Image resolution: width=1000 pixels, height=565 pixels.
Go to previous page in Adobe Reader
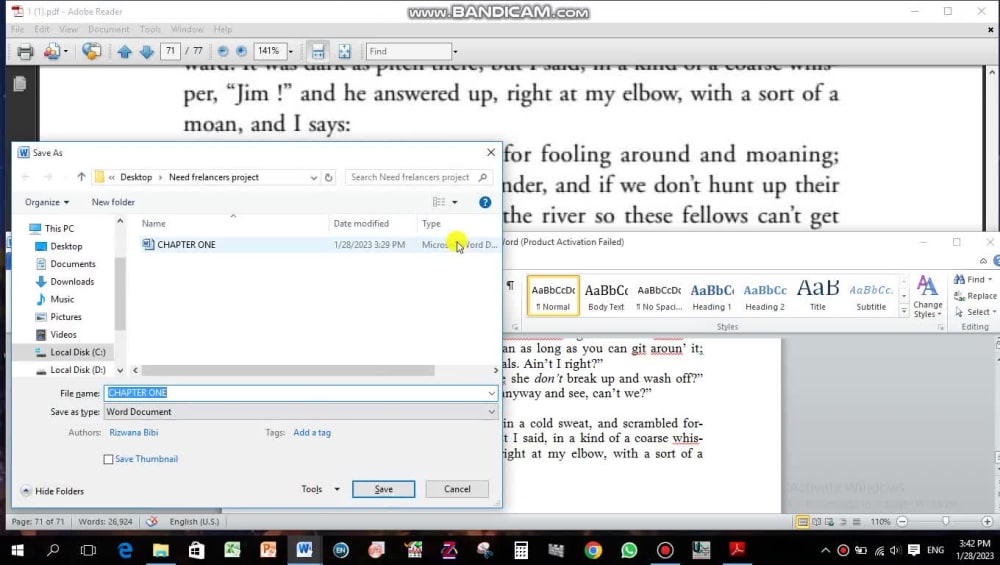(x=125, y=52)
